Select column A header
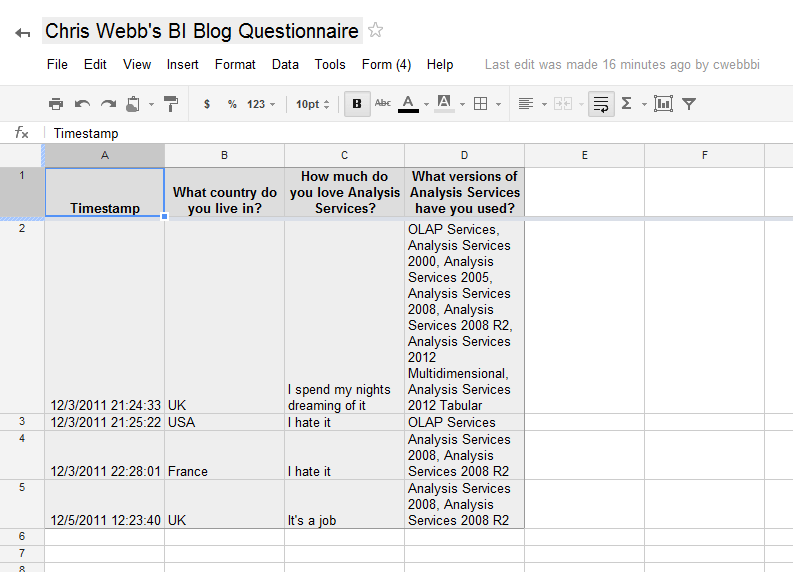This screenshot has height=572, width=793. pos(105,155)
